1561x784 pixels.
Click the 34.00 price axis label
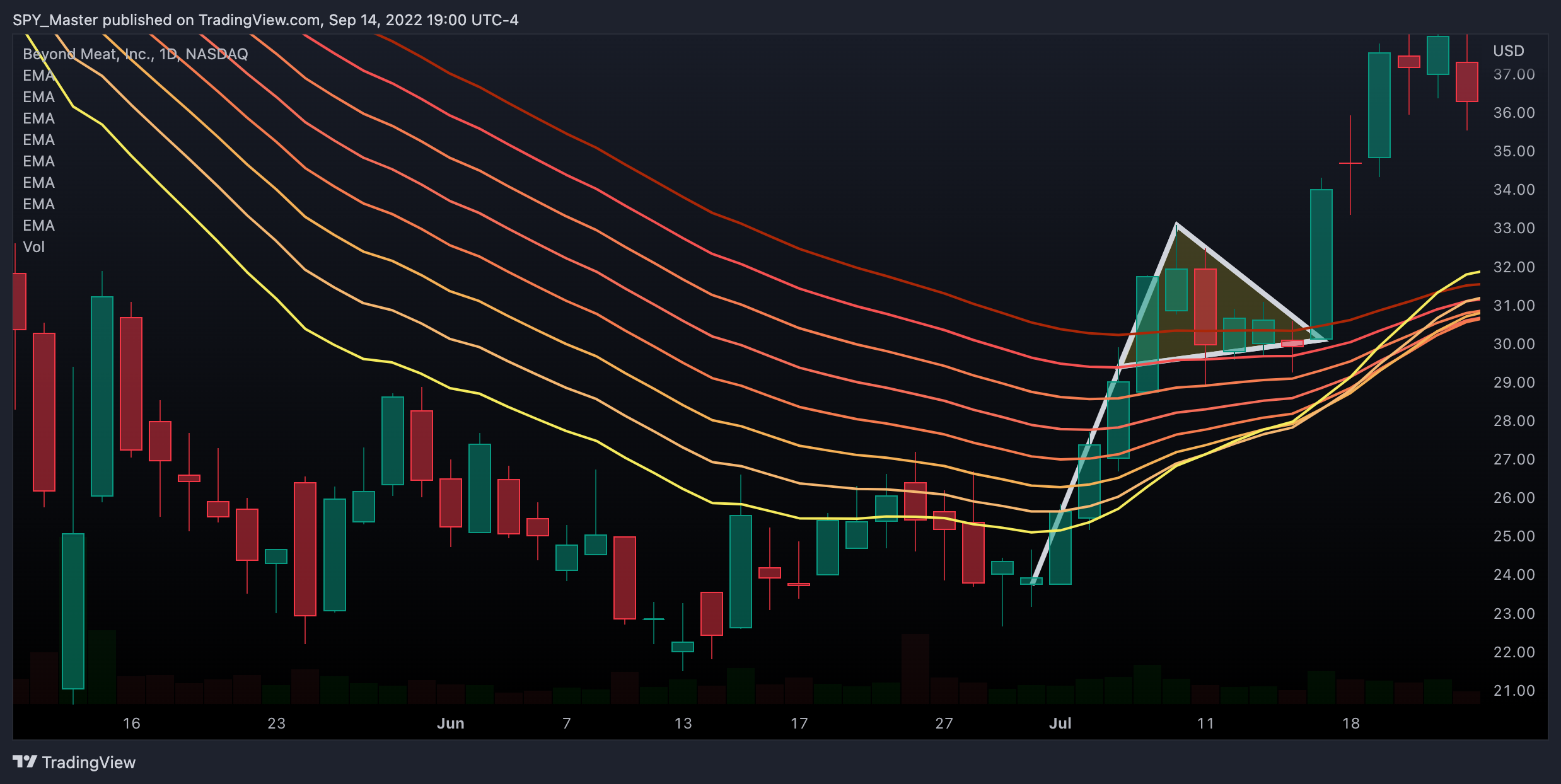tap(1514, 190)
